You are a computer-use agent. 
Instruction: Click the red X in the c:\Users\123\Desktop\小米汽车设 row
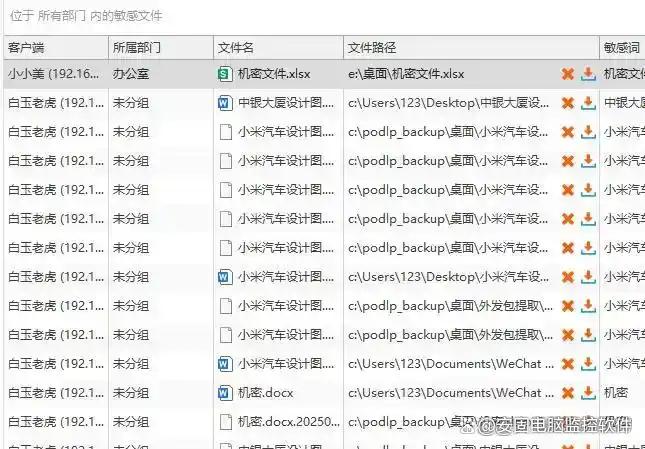point(568,277)
